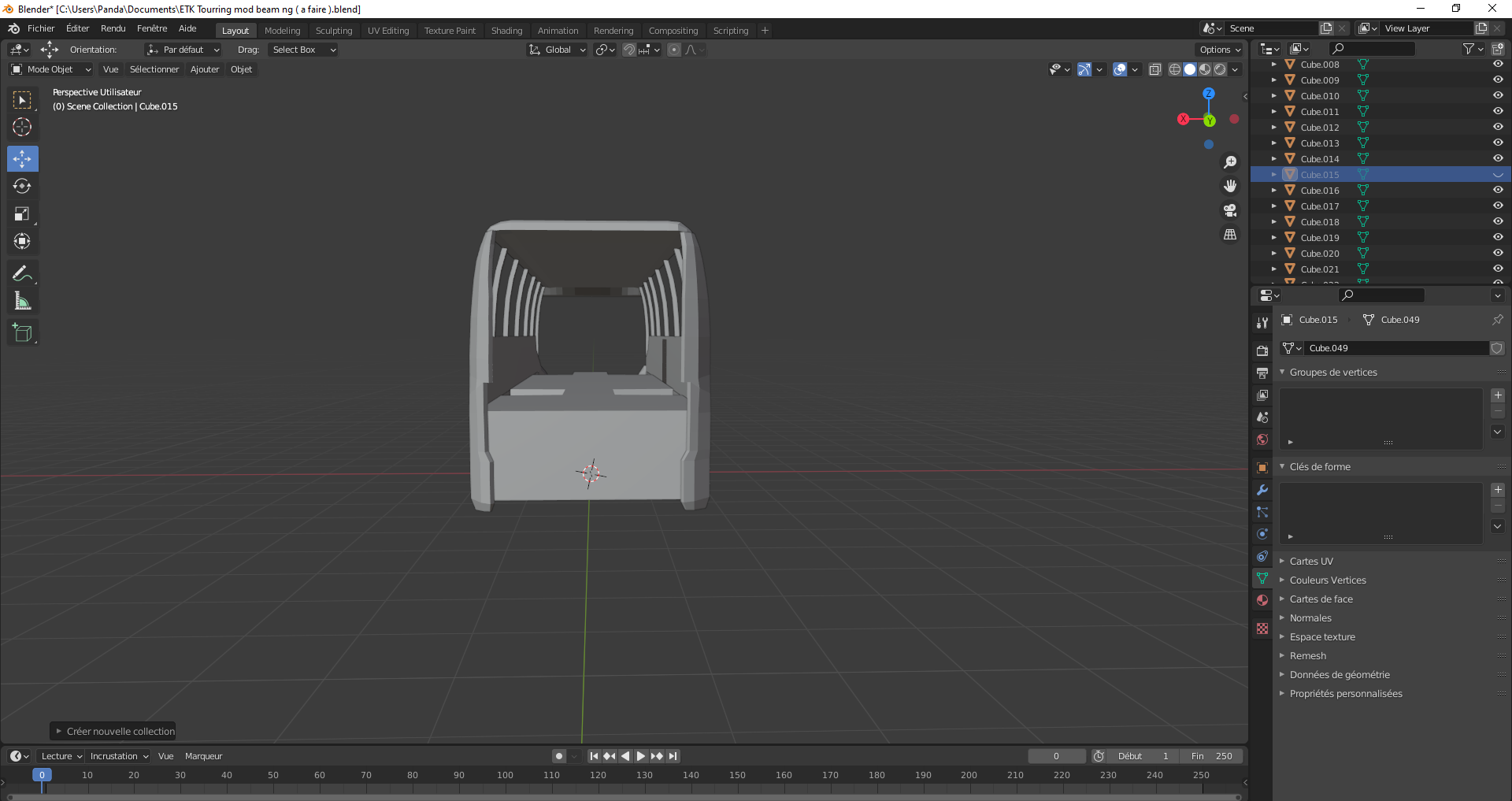Switch to the UV Editing workspace tab
Screen dimensions: 1512x801
click(388, 31)
